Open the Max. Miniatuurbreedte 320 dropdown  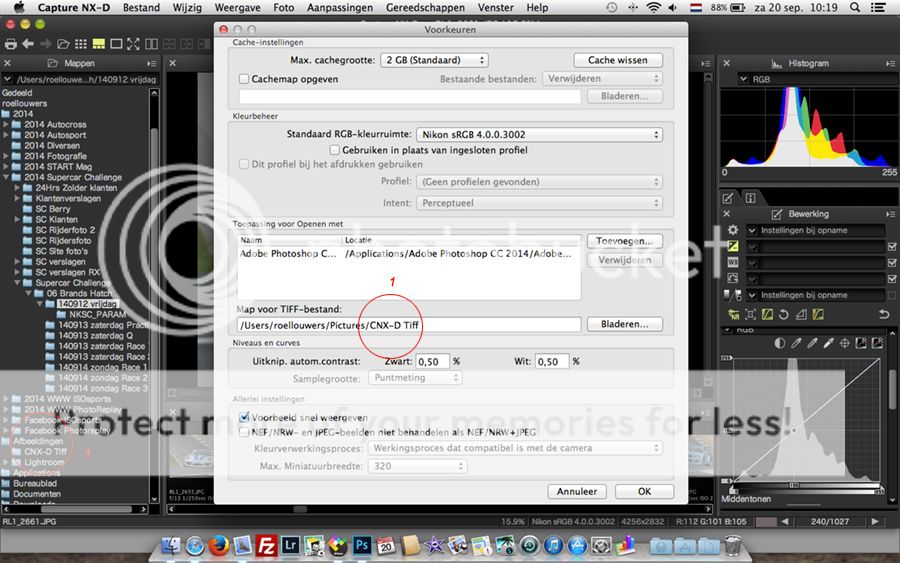coord(417,466)
